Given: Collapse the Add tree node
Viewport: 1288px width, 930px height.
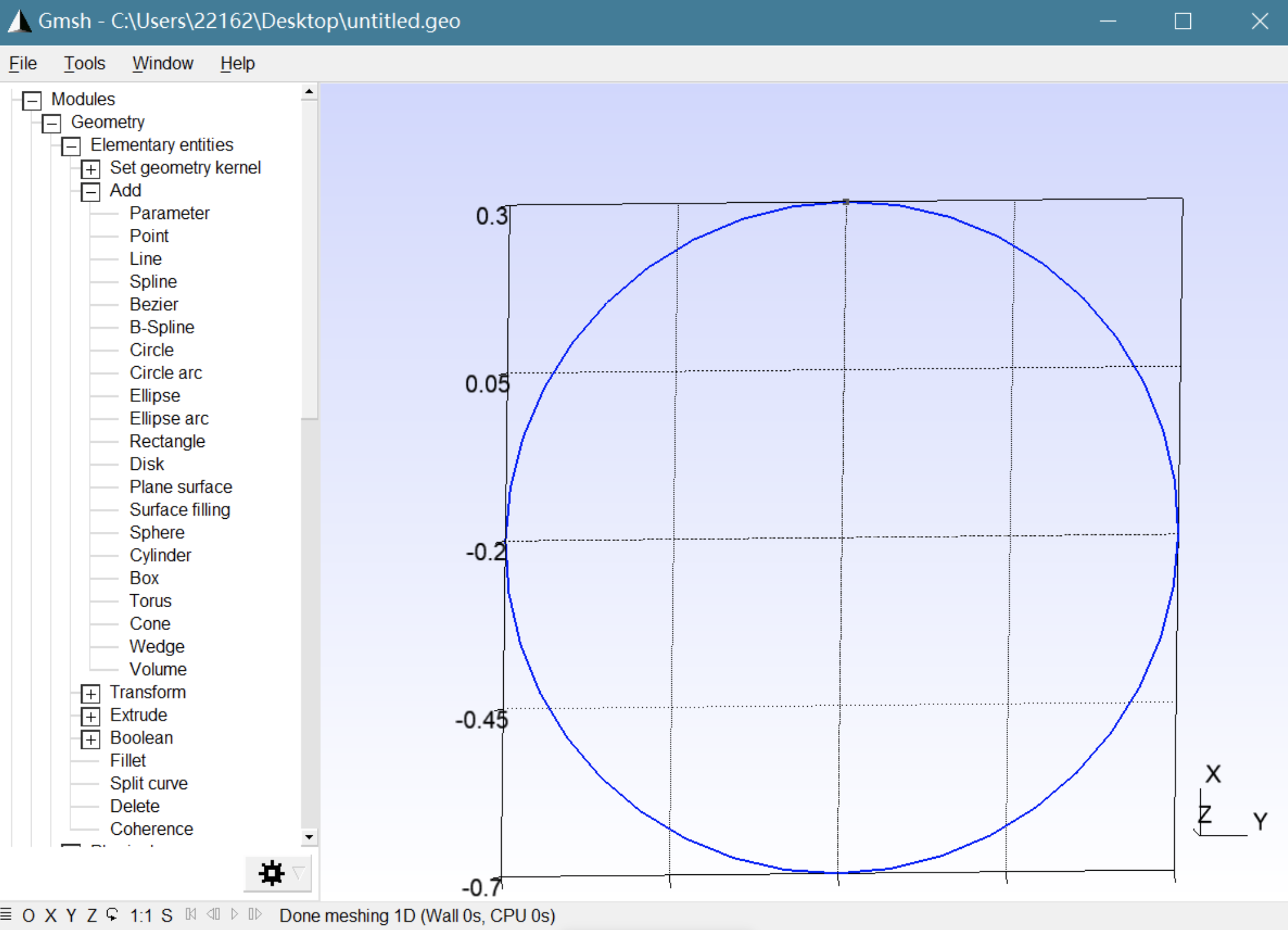Looking at the screenshot, I should 90,192.
